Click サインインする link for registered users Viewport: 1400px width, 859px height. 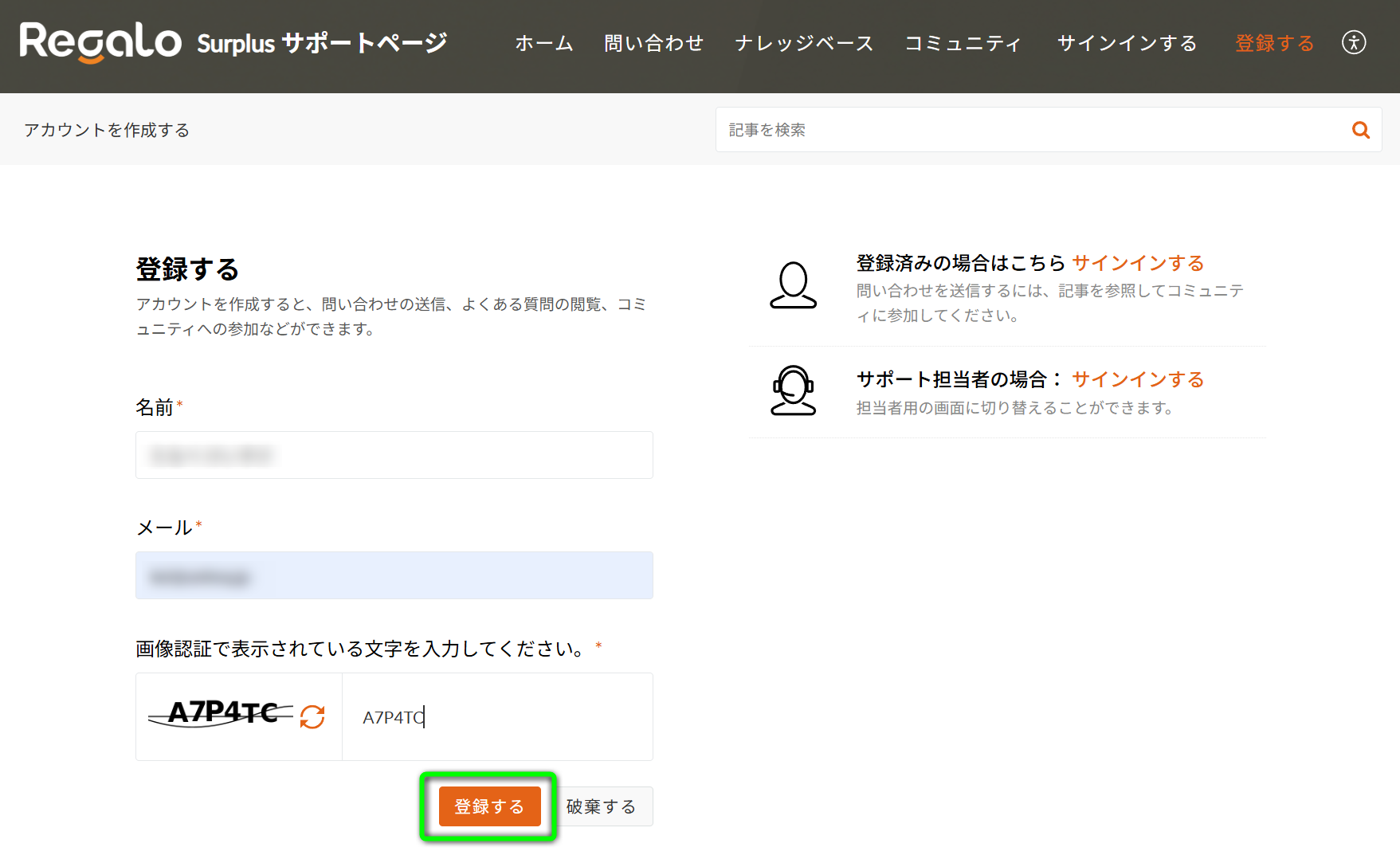tap(1137, 263)
